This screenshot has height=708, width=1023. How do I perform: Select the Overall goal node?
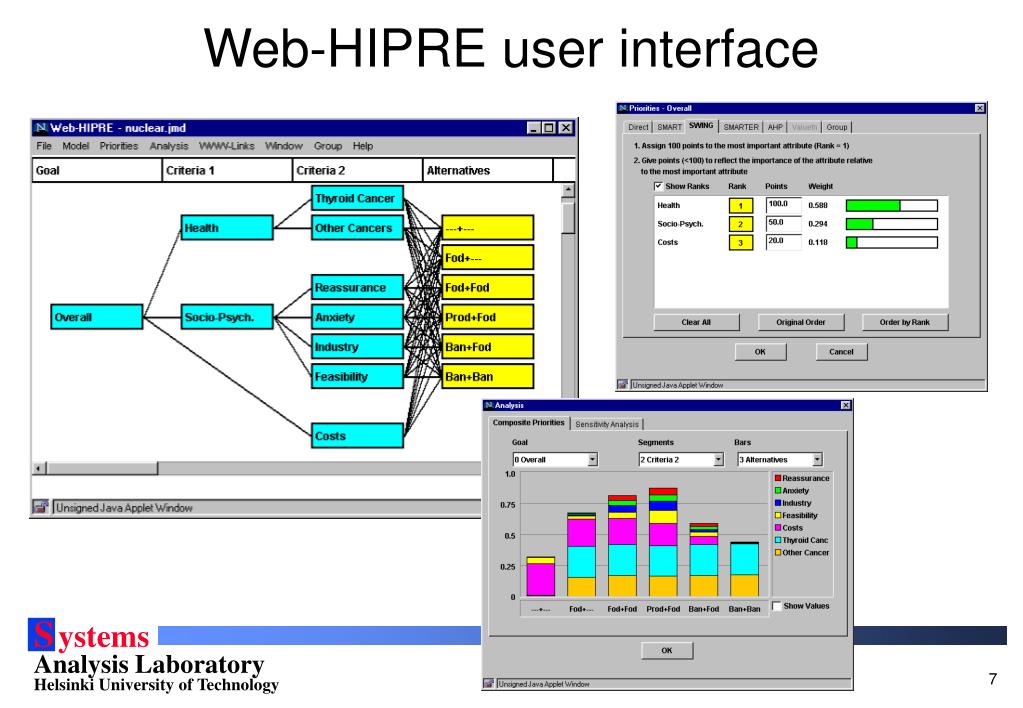[97, 317]
